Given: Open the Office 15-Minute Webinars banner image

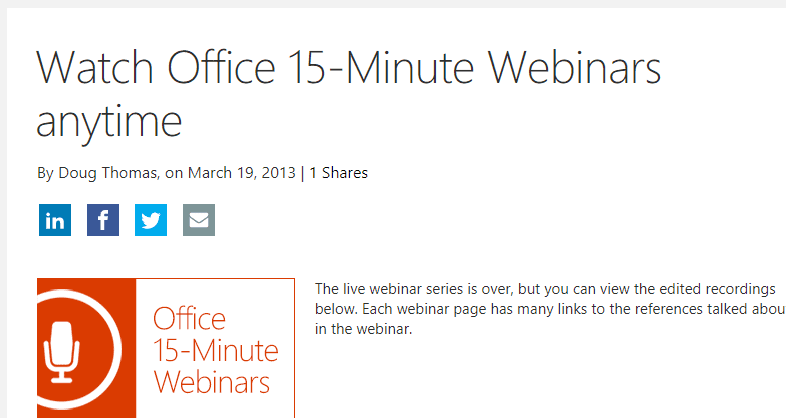Looking at the screenshot, I should (x=166, y=348).
